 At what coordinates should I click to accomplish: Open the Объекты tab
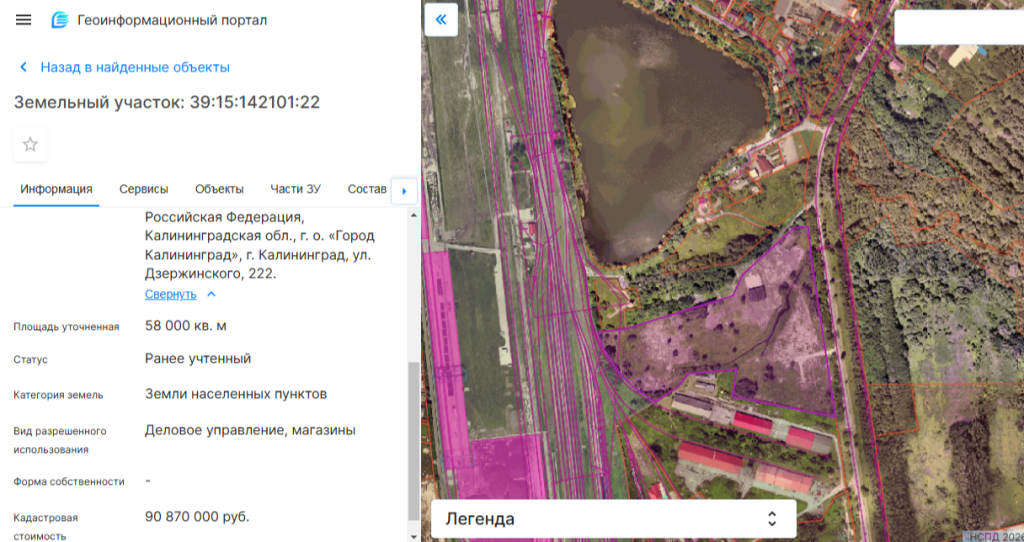point(219,189)
